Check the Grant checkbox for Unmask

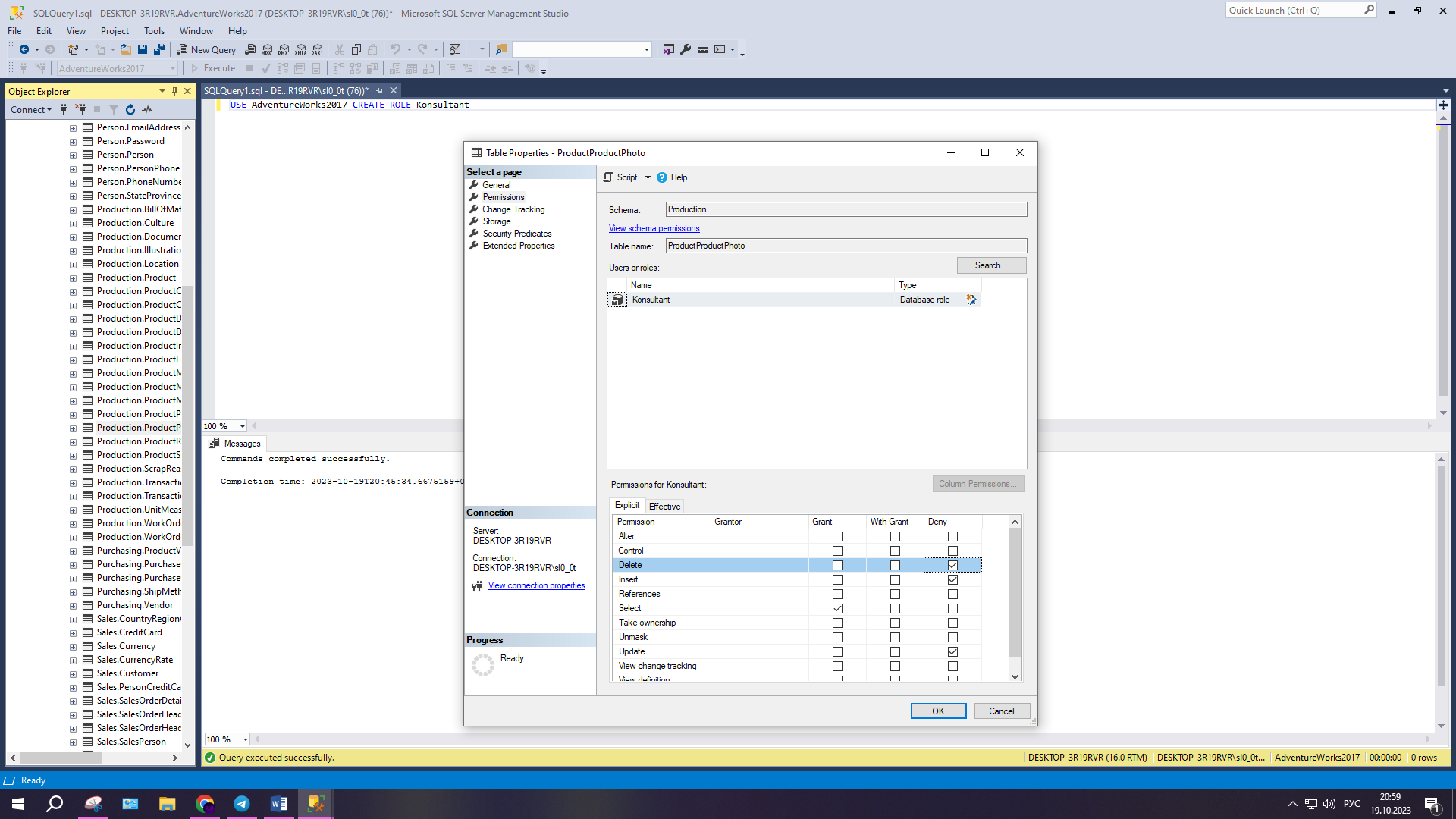[837, 637]
